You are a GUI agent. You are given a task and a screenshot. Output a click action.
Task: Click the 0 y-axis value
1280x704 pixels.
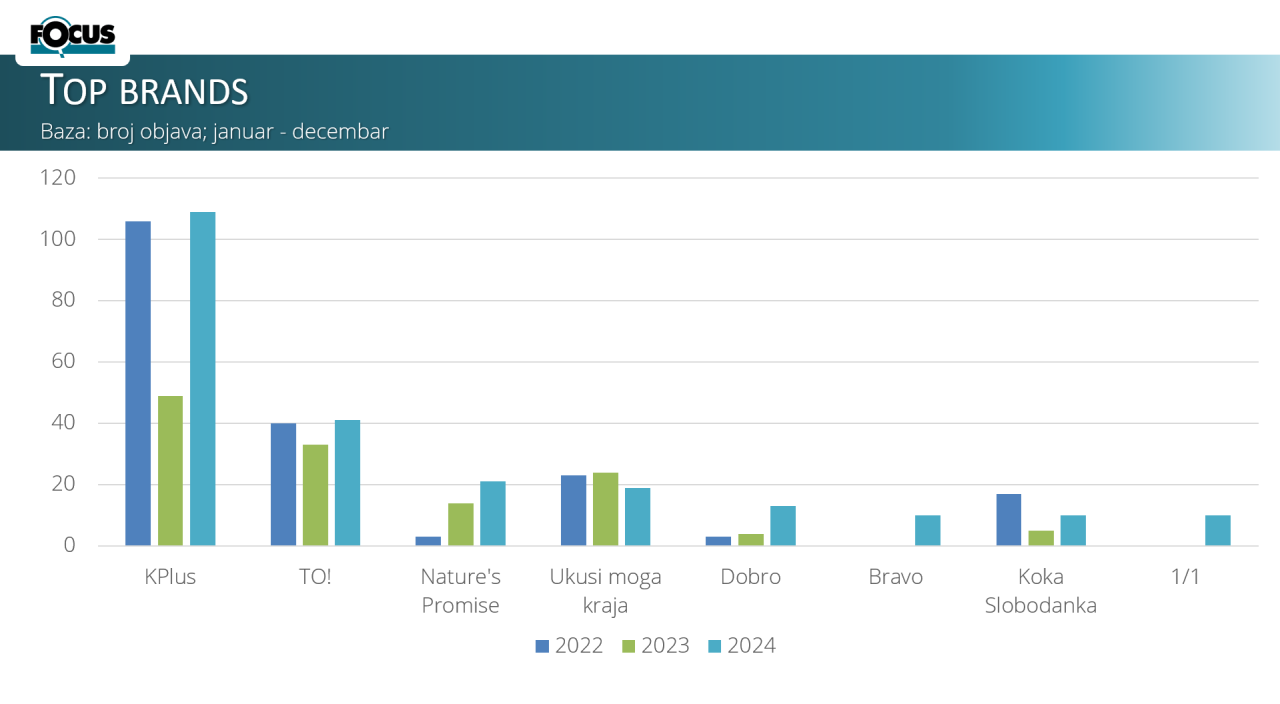click(x=70, y=546)
